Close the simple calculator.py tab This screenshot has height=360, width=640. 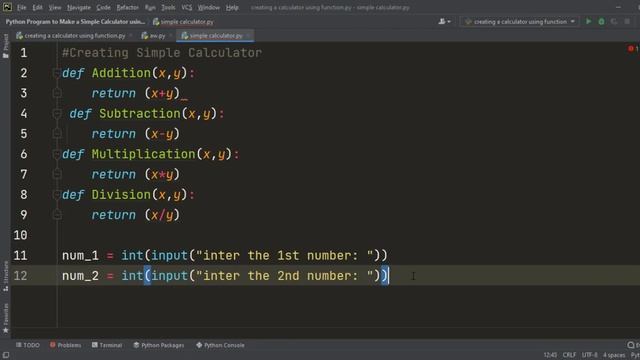pyautogui.click(x=248, y=36)
